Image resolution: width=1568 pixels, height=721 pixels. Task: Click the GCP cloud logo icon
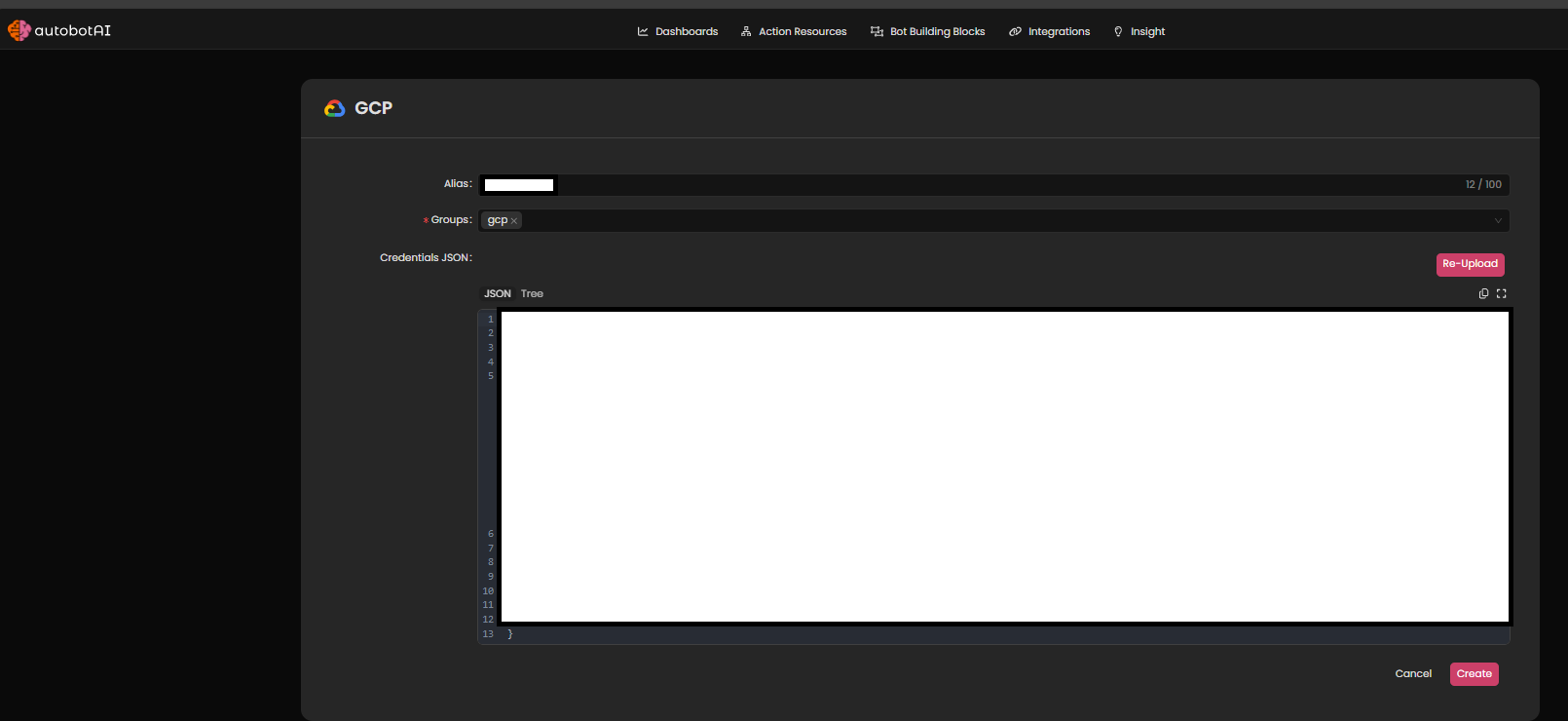[x=334, y=108]
